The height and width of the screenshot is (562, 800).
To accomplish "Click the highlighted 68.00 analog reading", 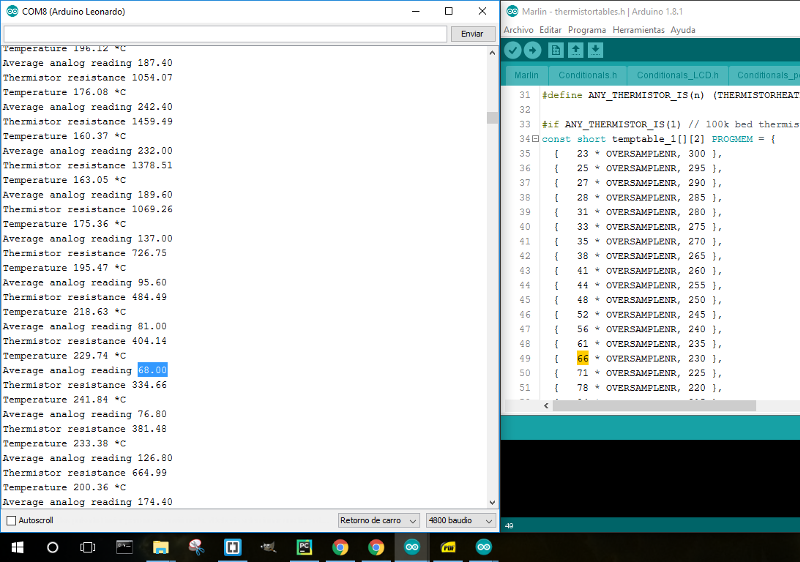I will click(153, 370).
